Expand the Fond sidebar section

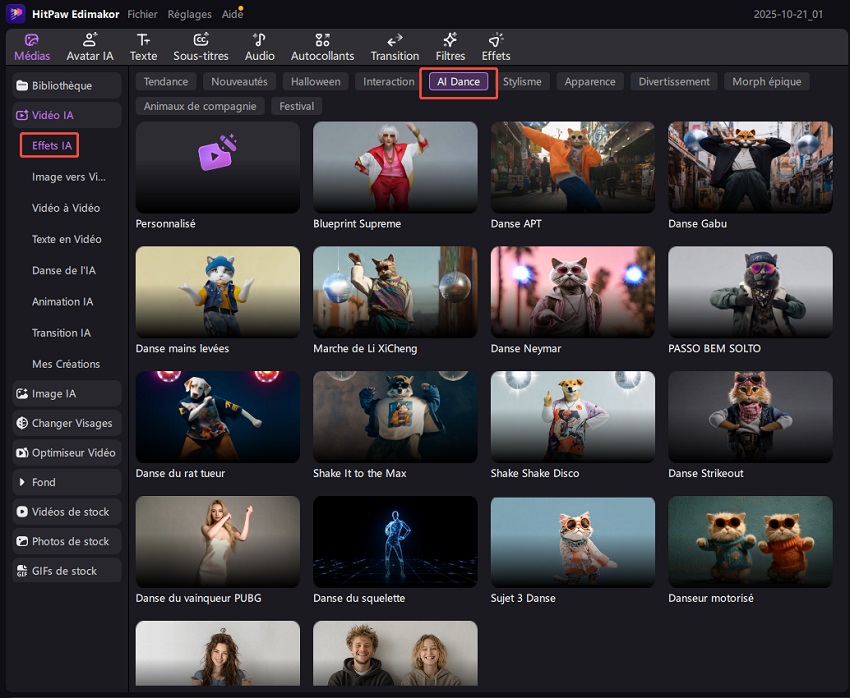pyautogui.click(x=67, y=482)
